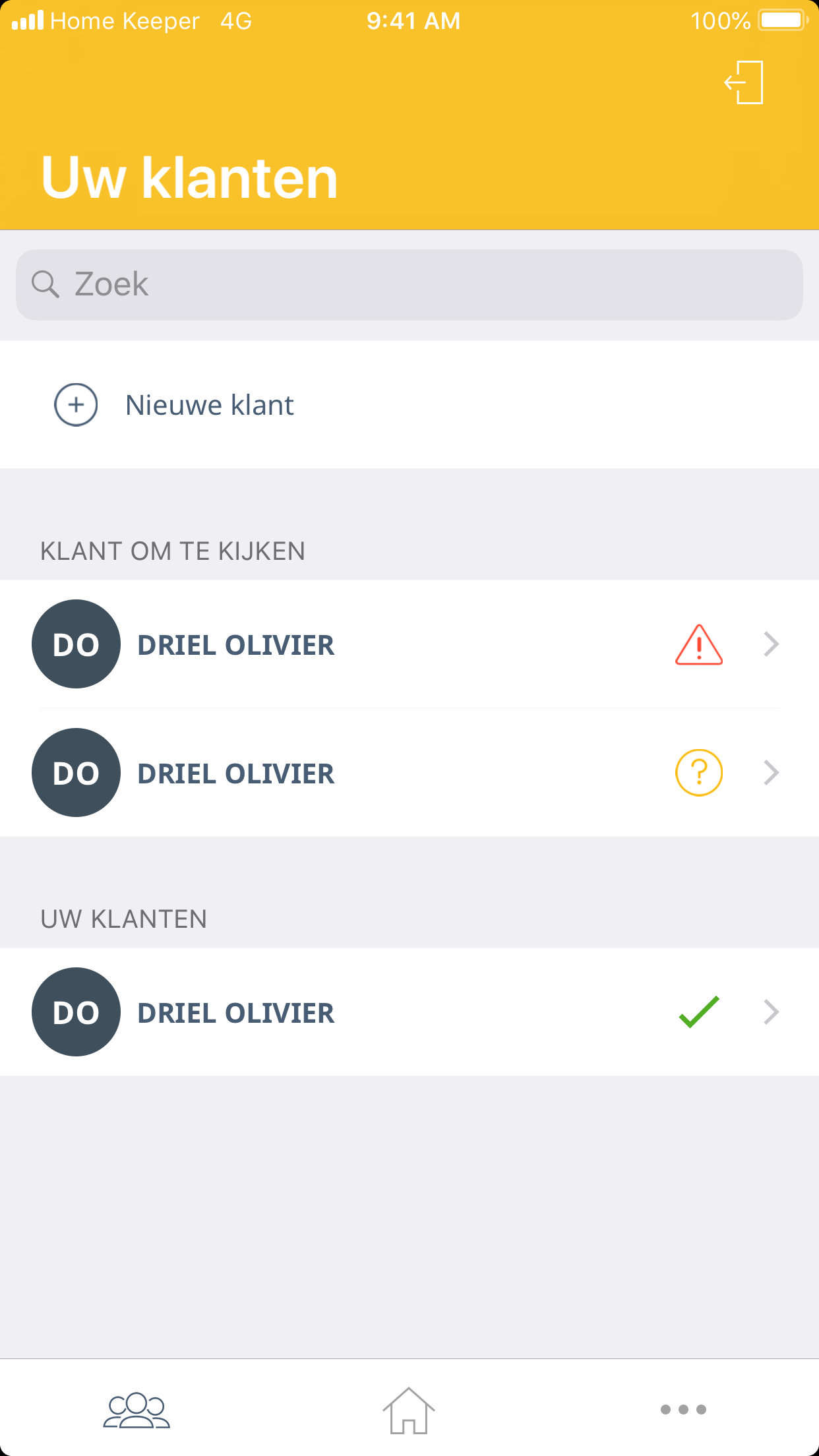The image size is (819, 1456).
Task: Tap the plus circle icon
Action: [x=76, y=405]
